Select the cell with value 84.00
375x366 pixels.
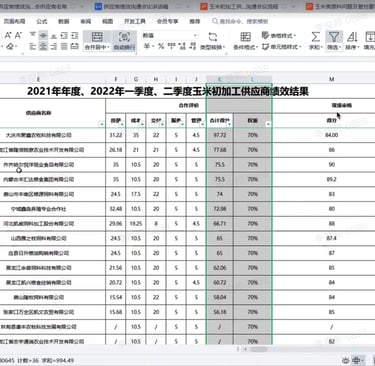[x=331, y=135]
